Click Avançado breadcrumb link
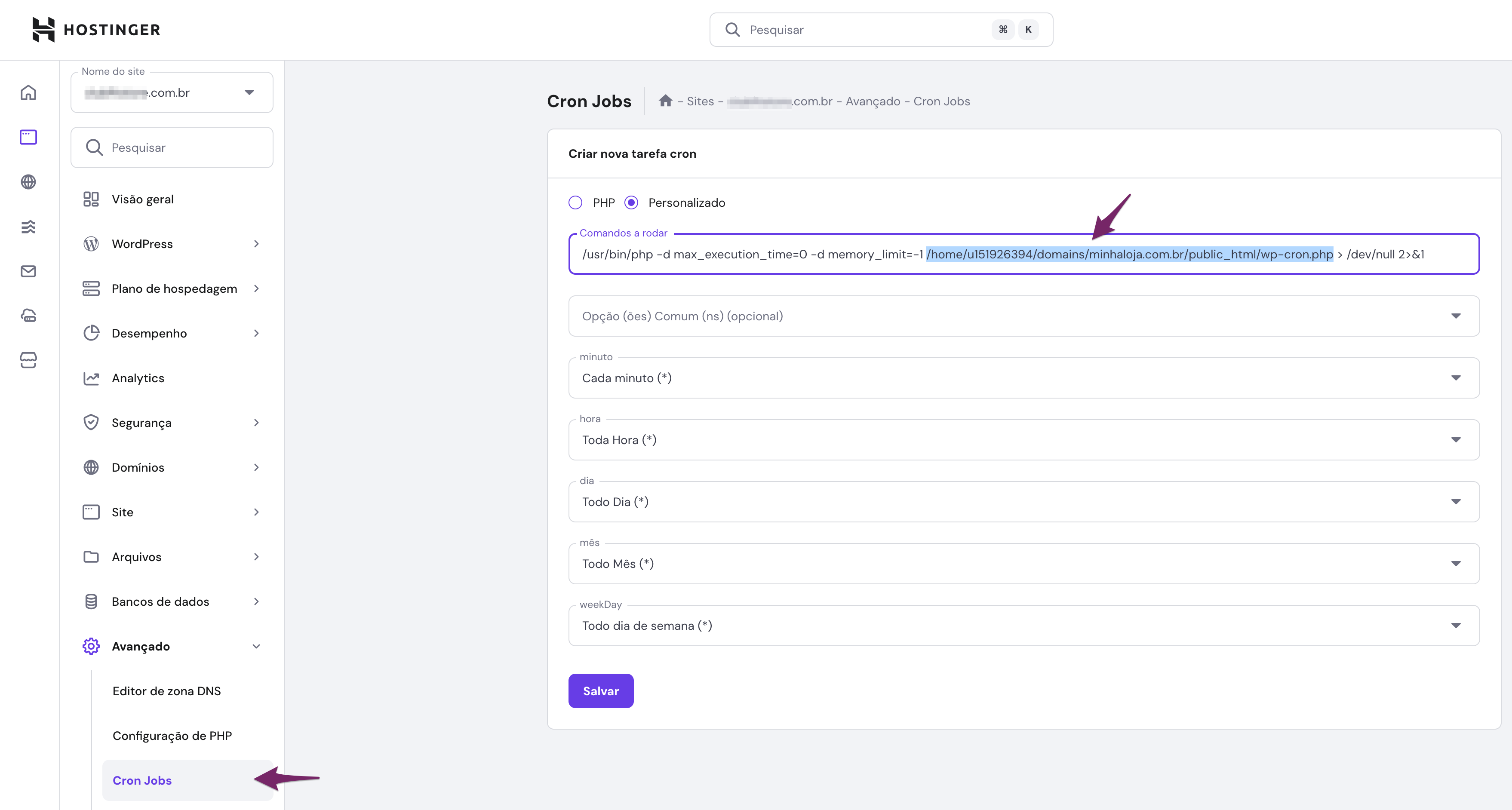Viewport: 1512px width, 810px height. click(873, 101)
